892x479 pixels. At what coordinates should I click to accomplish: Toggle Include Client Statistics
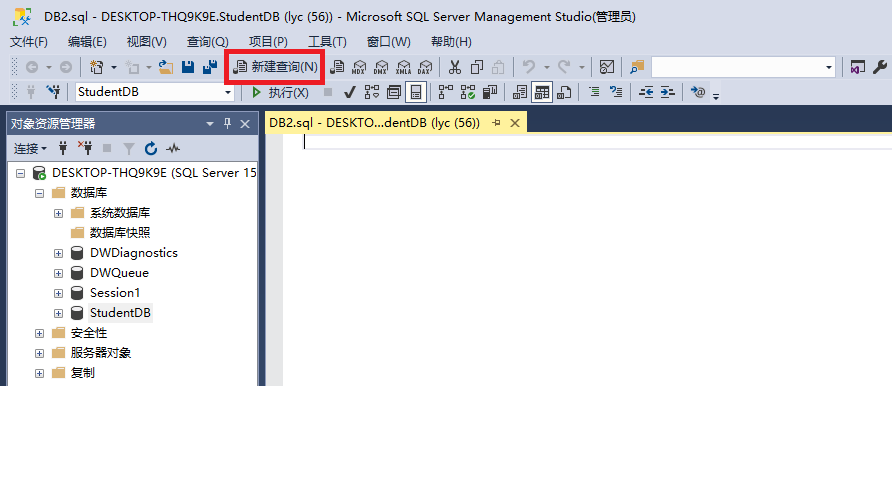coord(490,92)
